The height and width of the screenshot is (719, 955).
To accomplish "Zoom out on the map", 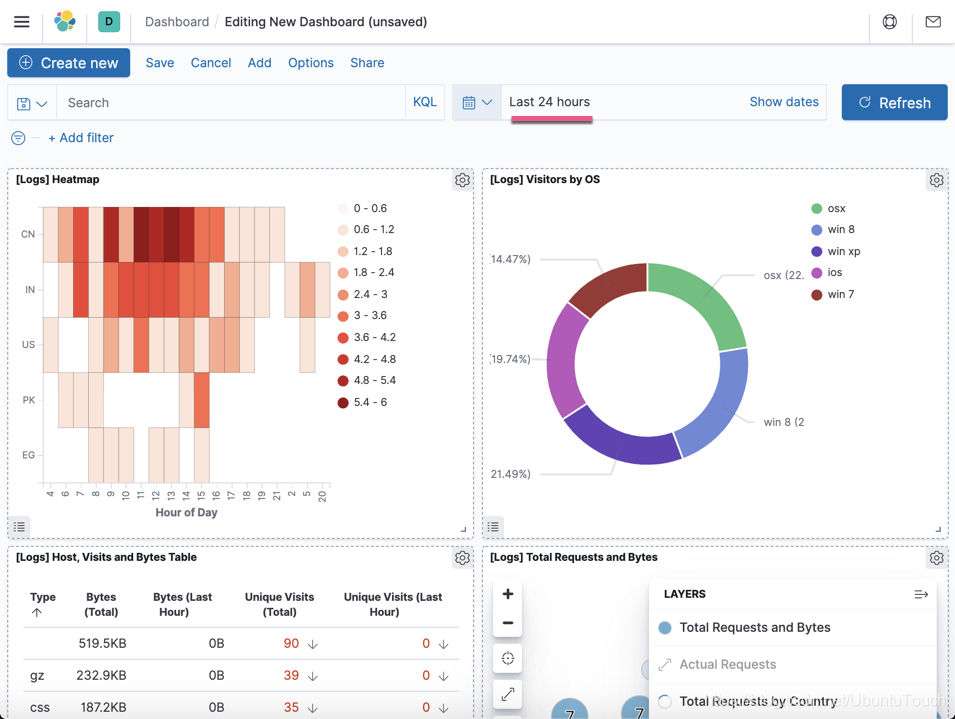I will tap(507, 623).
